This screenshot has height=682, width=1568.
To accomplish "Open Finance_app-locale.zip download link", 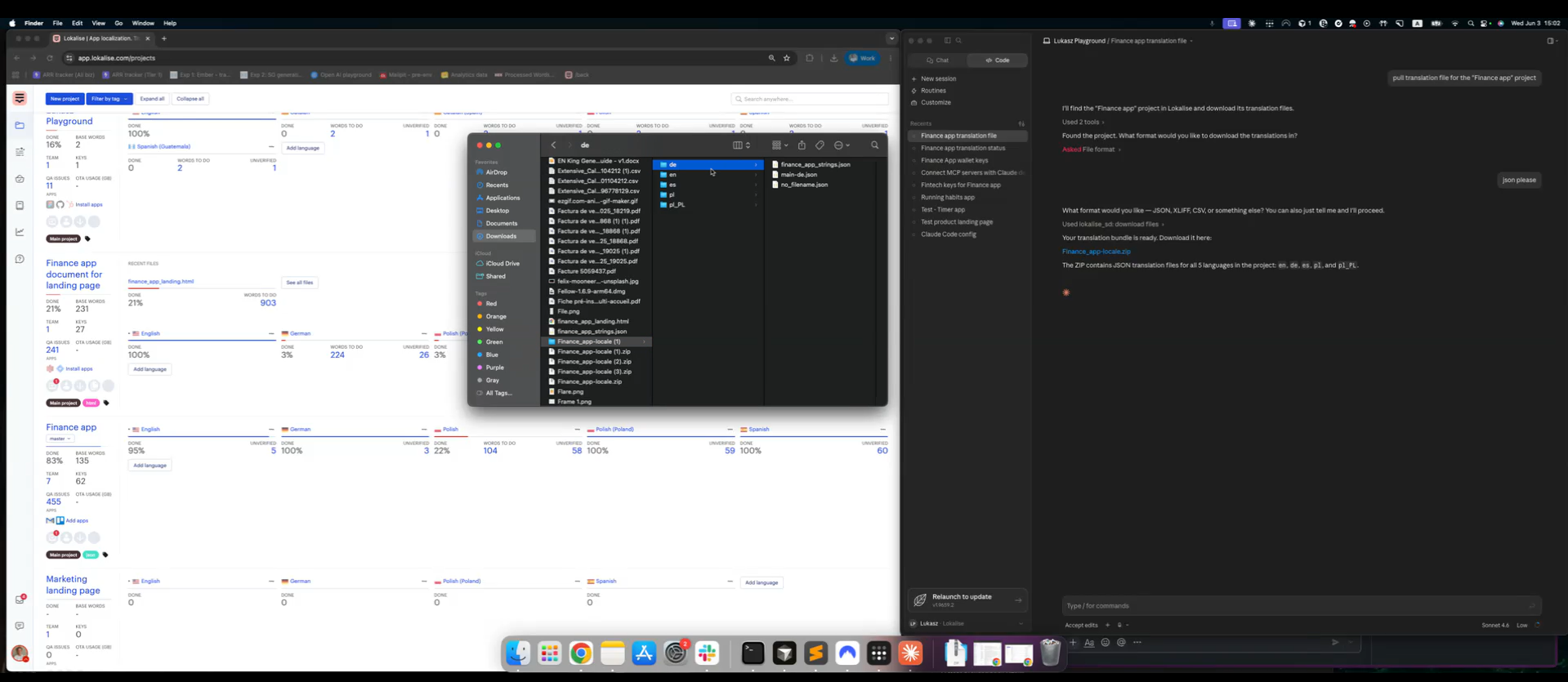I will click(x=1096, y=252).
